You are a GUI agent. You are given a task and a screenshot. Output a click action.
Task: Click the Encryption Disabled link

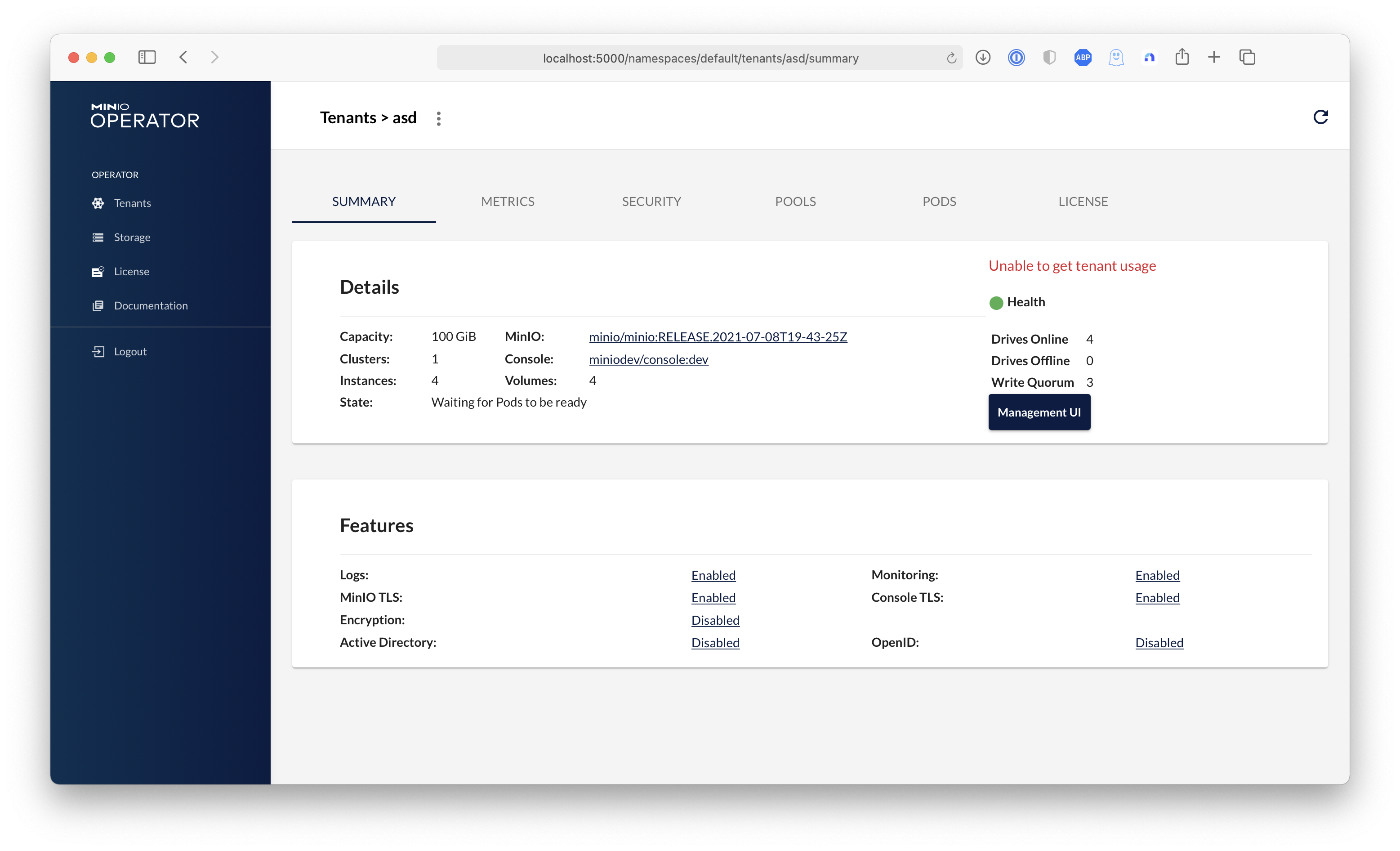715,620
